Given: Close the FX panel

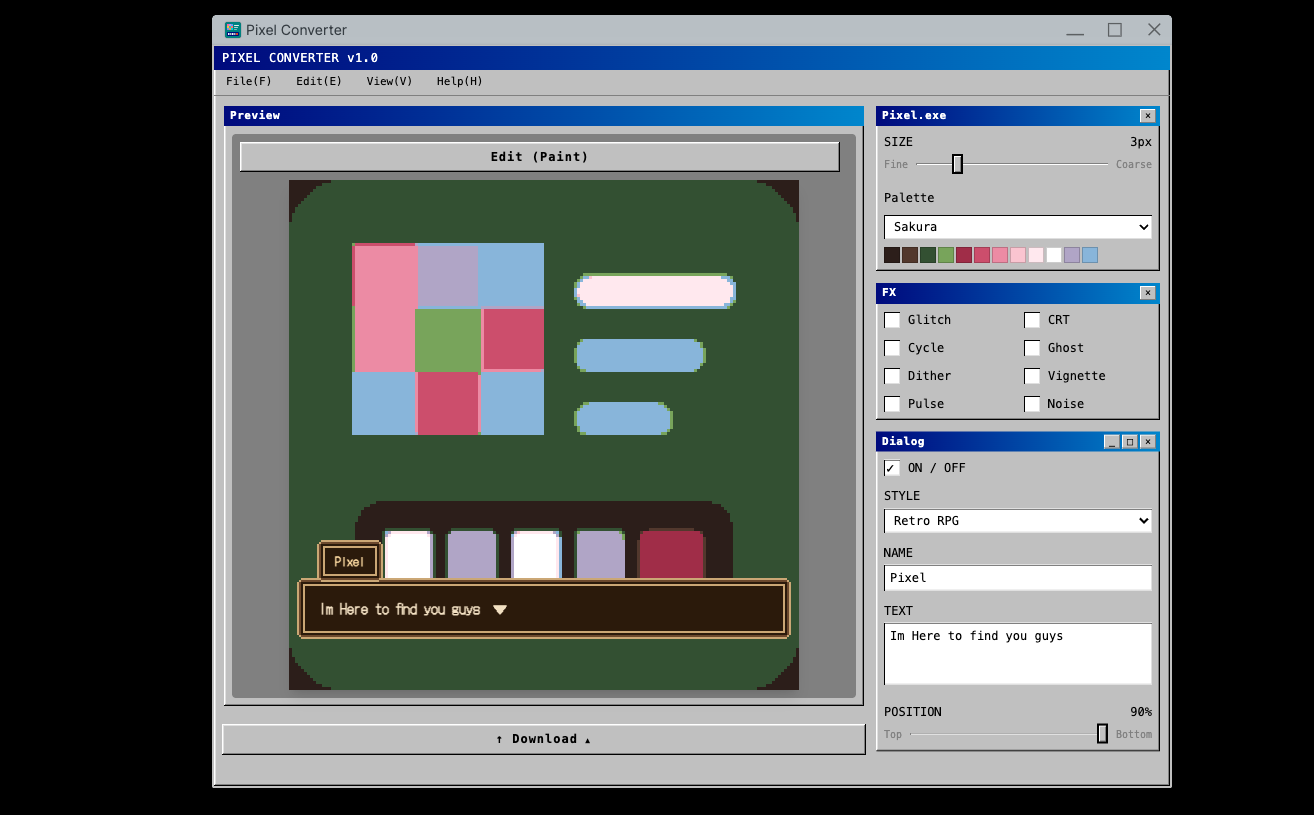Looking at the screenshot, I should click(1147, 293).
